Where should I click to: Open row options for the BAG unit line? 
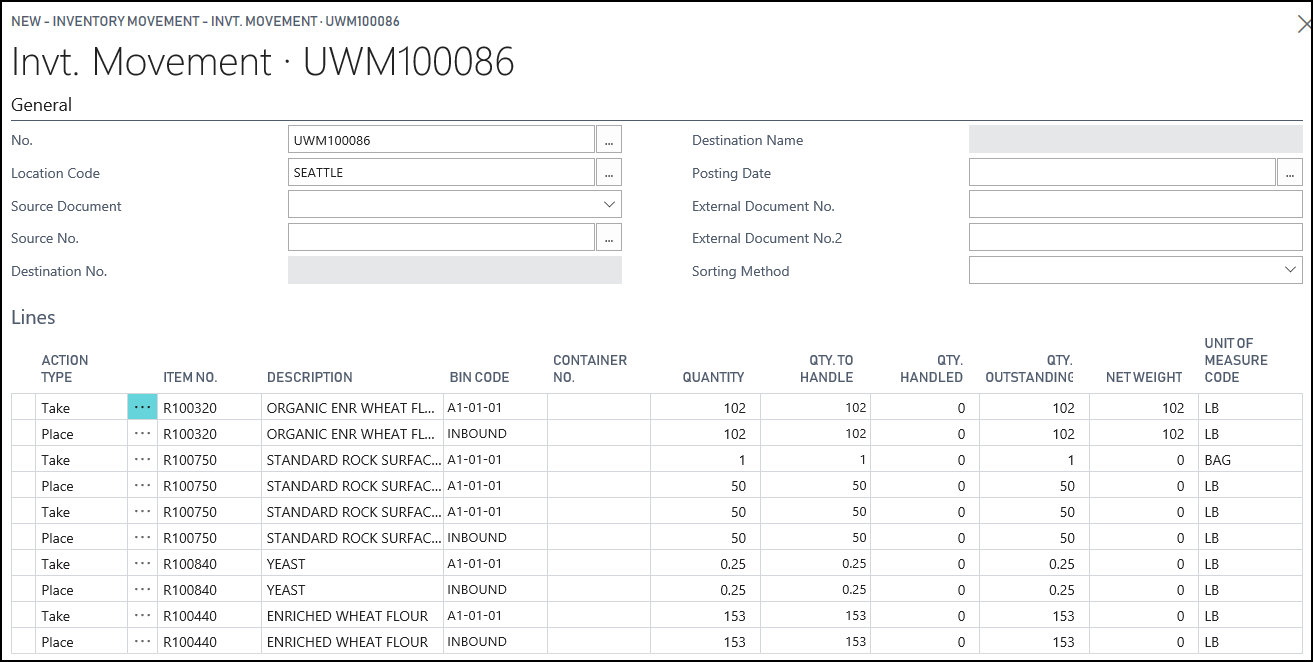(x=142, y=460)
